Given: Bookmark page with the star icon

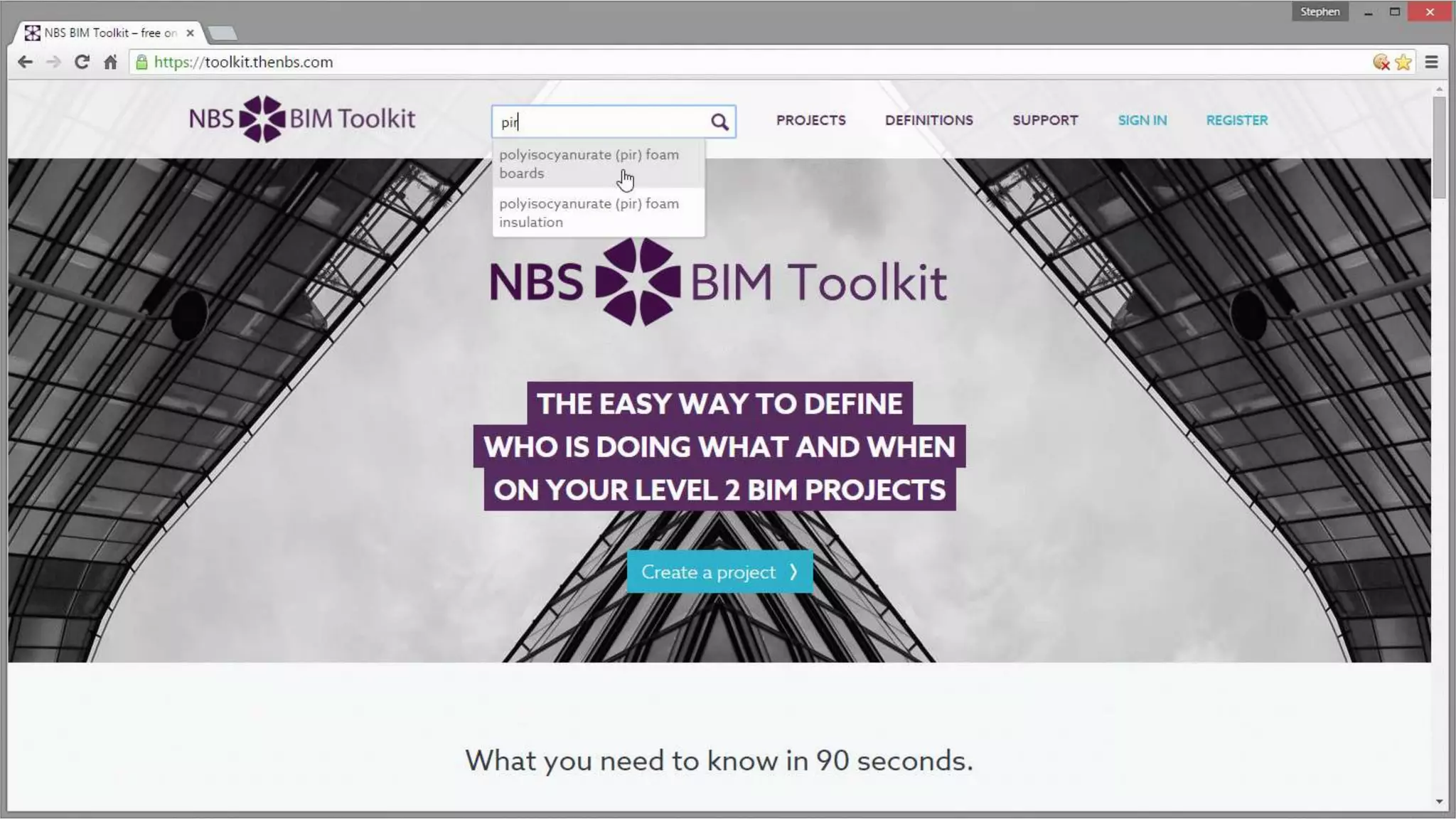Looking at the screenshot, I should [x=1403, y=62].
